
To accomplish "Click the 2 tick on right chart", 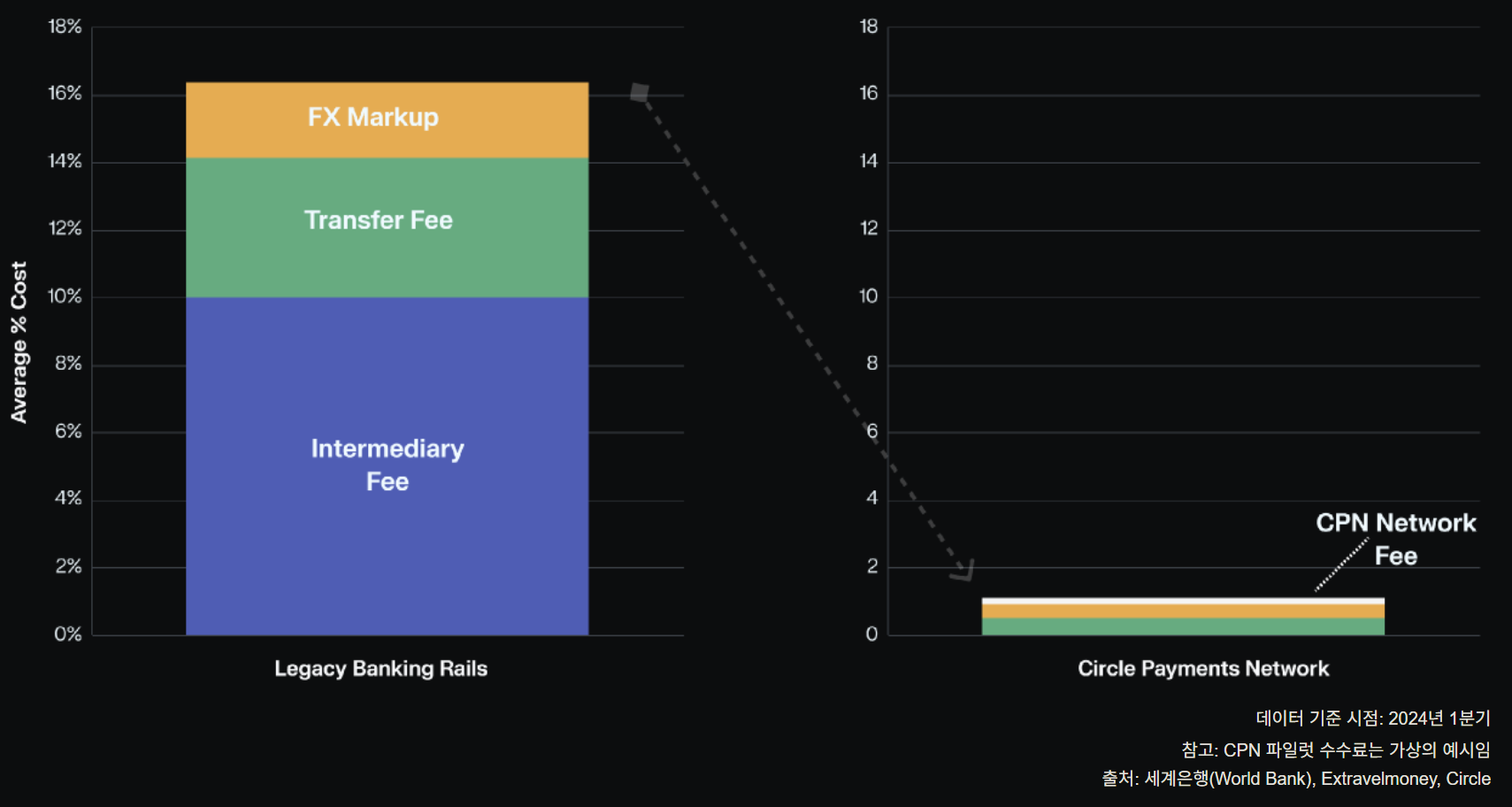I will 872,565.
